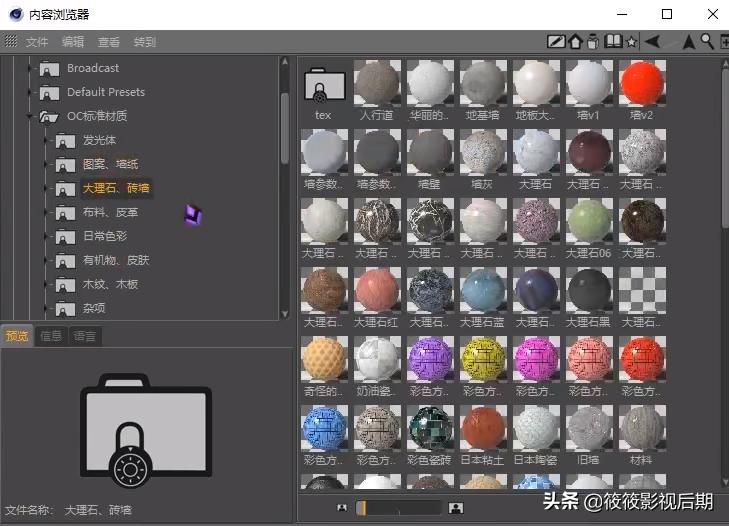Viewport: 729px width, 526px height.
Task: Choose the 大理石黑 material
Action: tap(589, 290)
